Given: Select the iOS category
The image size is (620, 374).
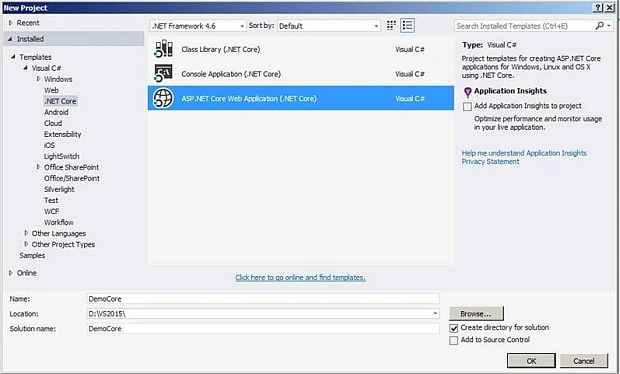Looking at the screenshot, I should click(x=49, y=145).
